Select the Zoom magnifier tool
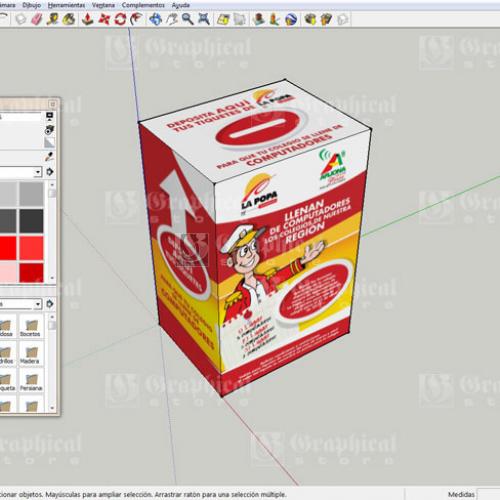500x500 pixels. point(188,19)
